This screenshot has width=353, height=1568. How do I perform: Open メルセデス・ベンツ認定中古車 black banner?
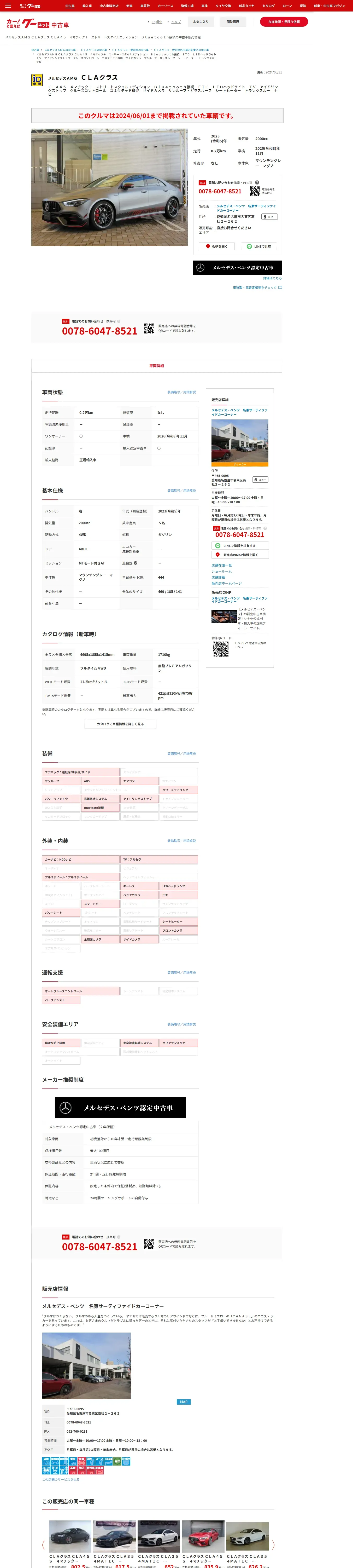tap(237, 267)
